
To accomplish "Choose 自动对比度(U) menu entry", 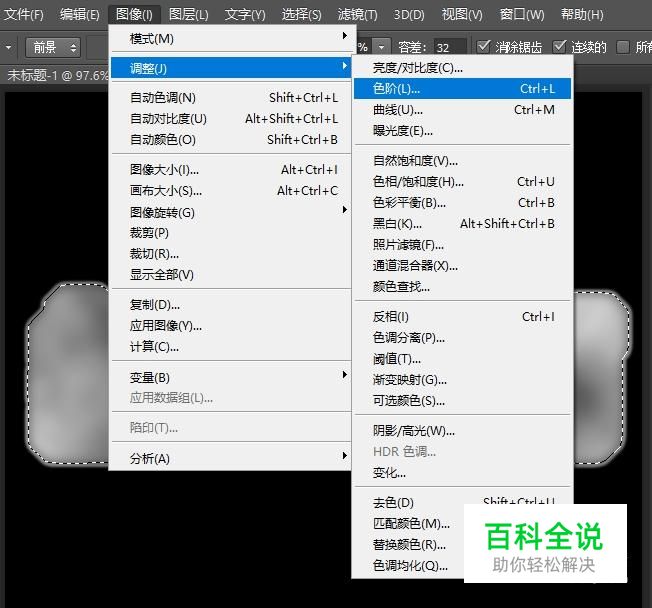I will point(231,119).
